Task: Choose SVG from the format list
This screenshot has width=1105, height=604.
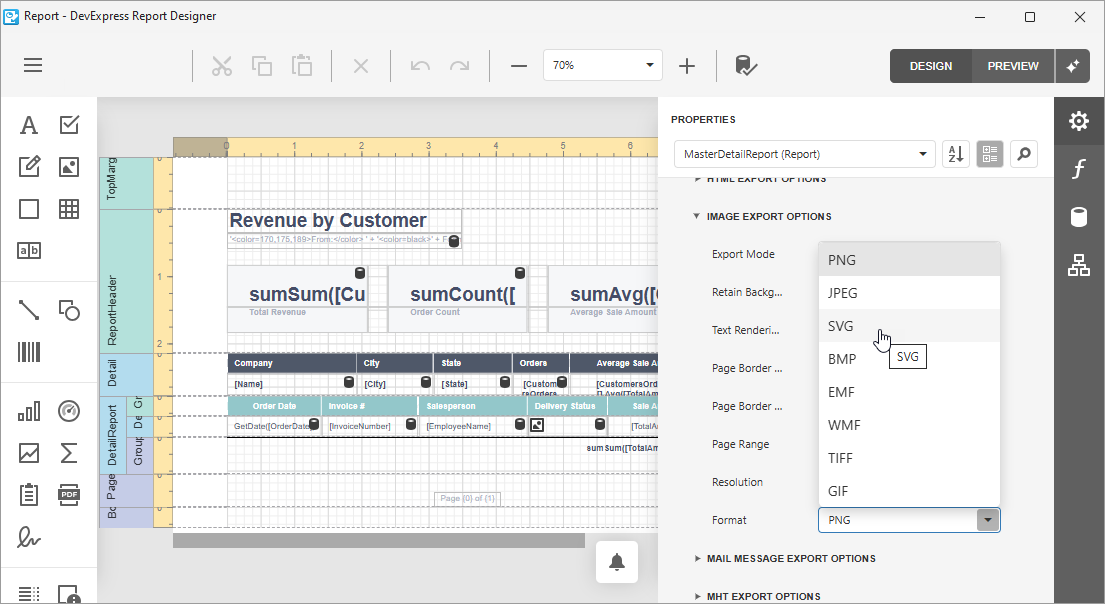Action: pos(841,326)
